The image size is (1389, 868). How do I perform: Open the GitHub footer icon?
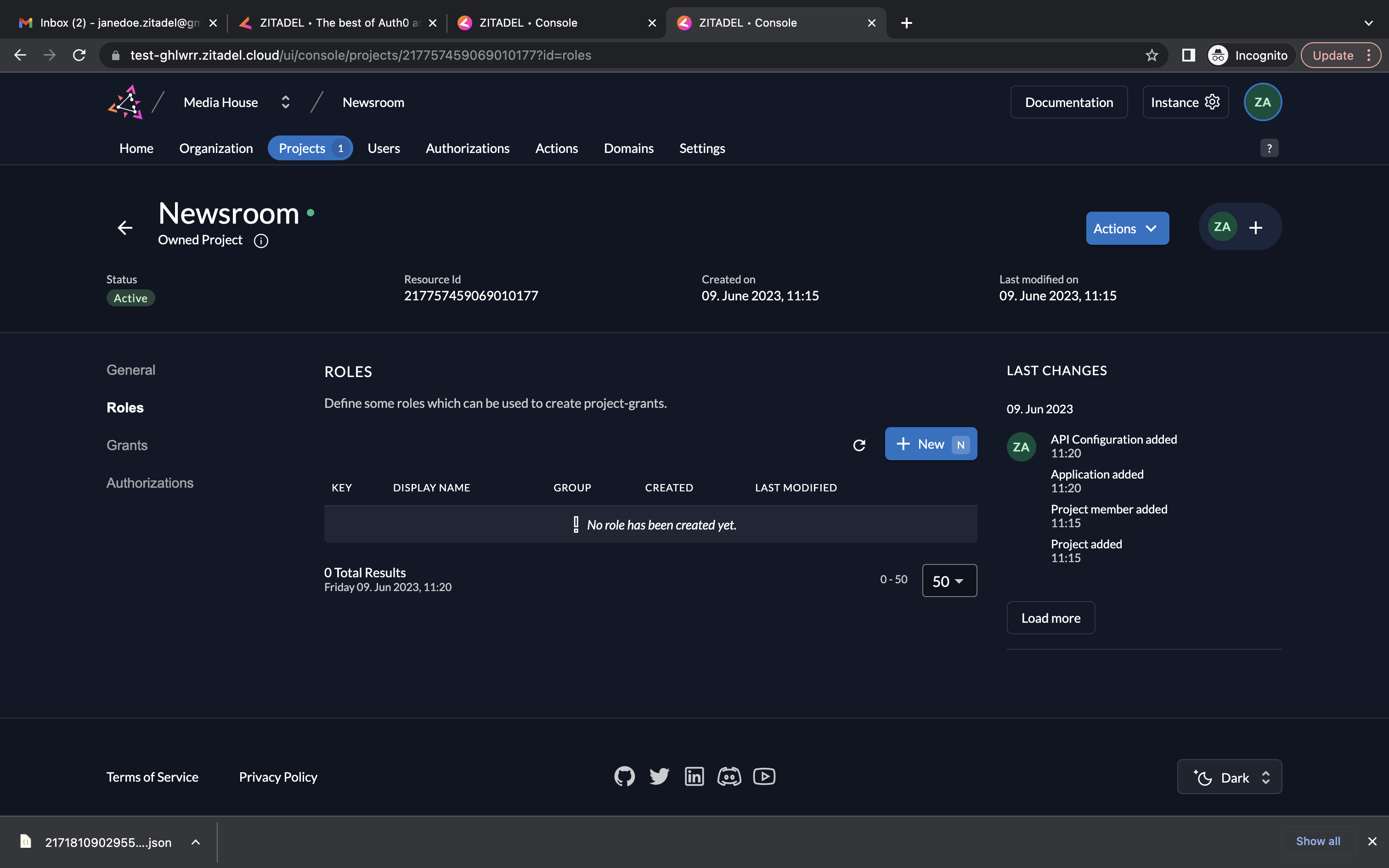click(x=624, y=777)
